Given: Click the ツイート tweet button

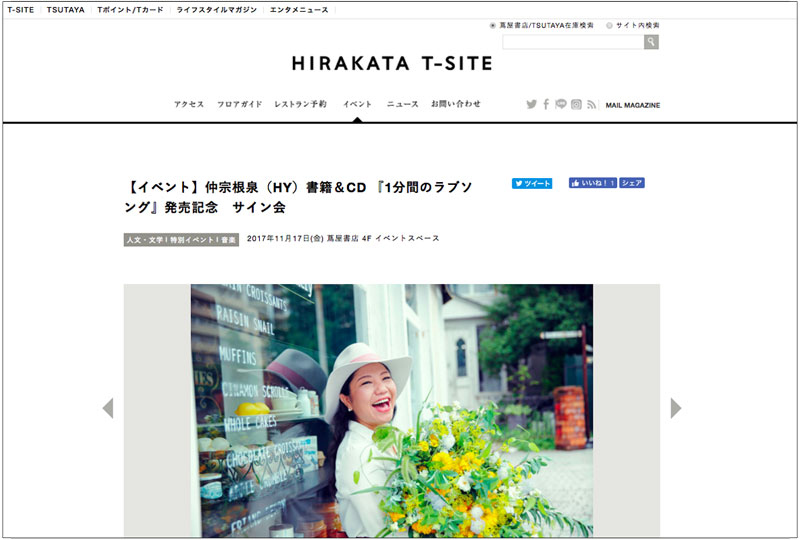Looking at the screenshot, I should [532, 184].
